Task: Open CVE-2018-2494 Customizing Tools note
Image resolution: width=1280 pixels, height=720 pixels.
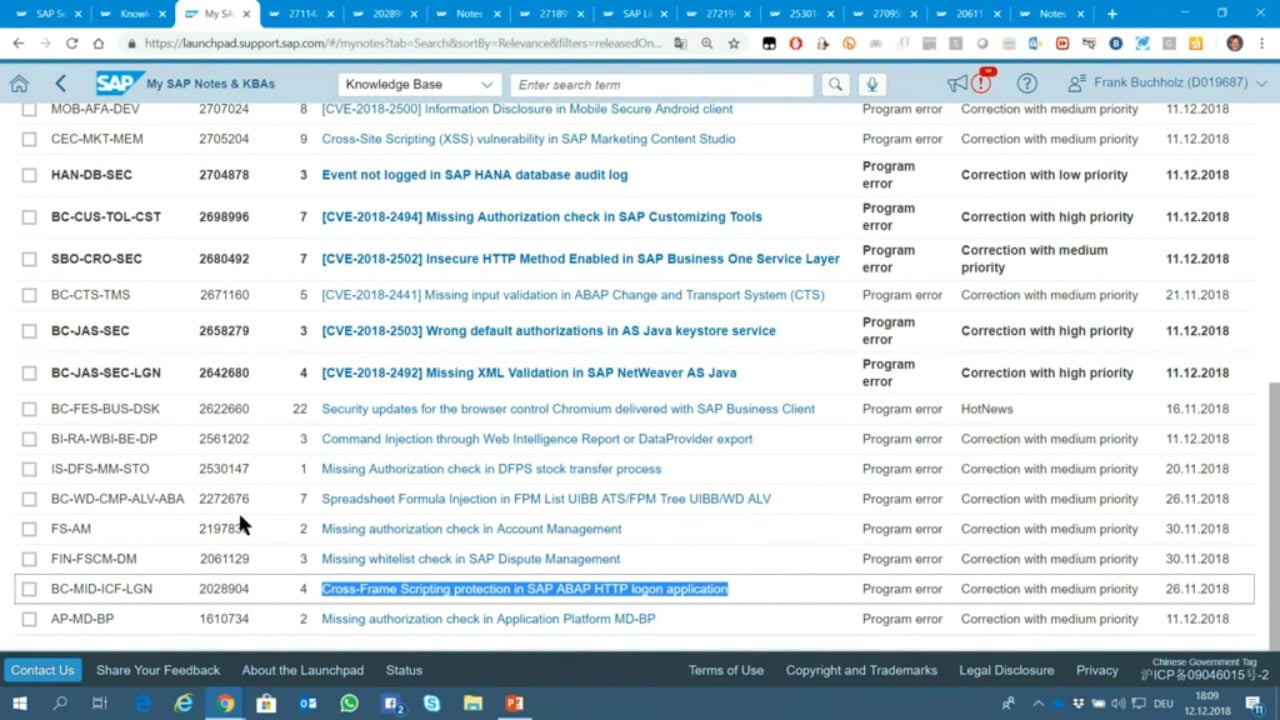Action: (x=541, y=217)
